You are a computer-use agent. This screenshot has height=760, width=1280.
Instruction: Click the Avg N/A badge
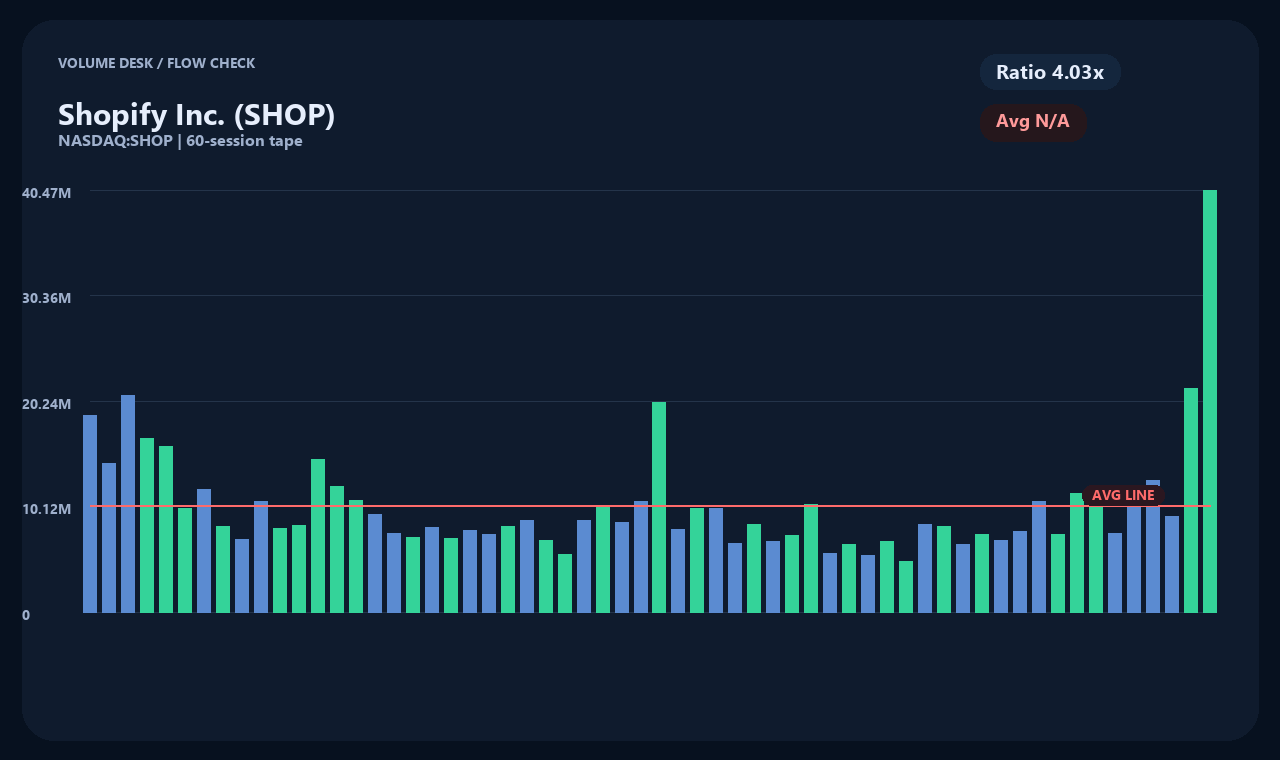click(x=1033, y=122)
